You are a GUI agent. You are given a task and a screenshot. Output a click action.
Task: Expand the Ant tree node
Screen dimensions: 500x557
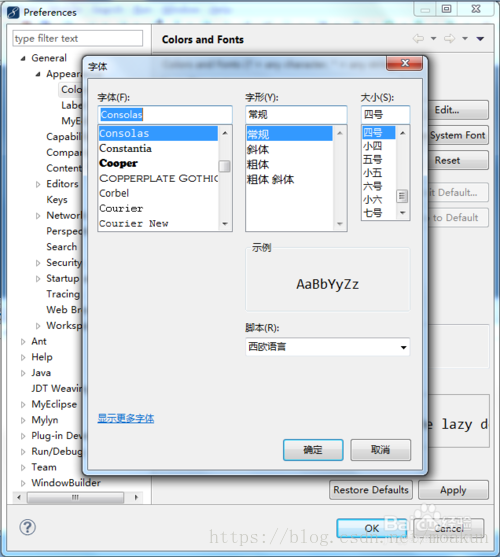(23, 342)
